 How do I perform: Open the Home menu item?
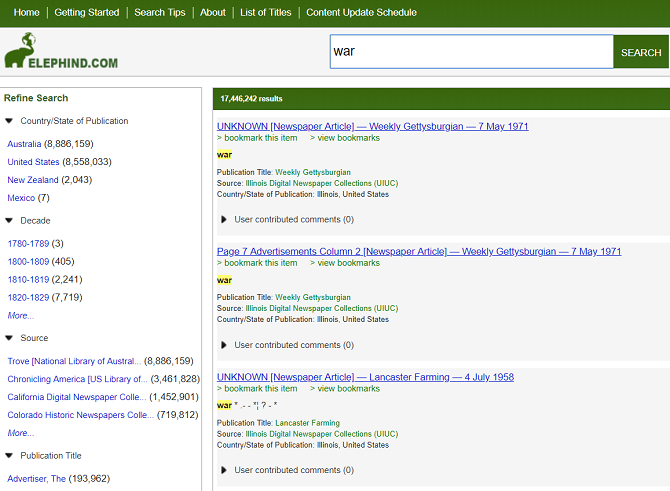coord(26,12)
